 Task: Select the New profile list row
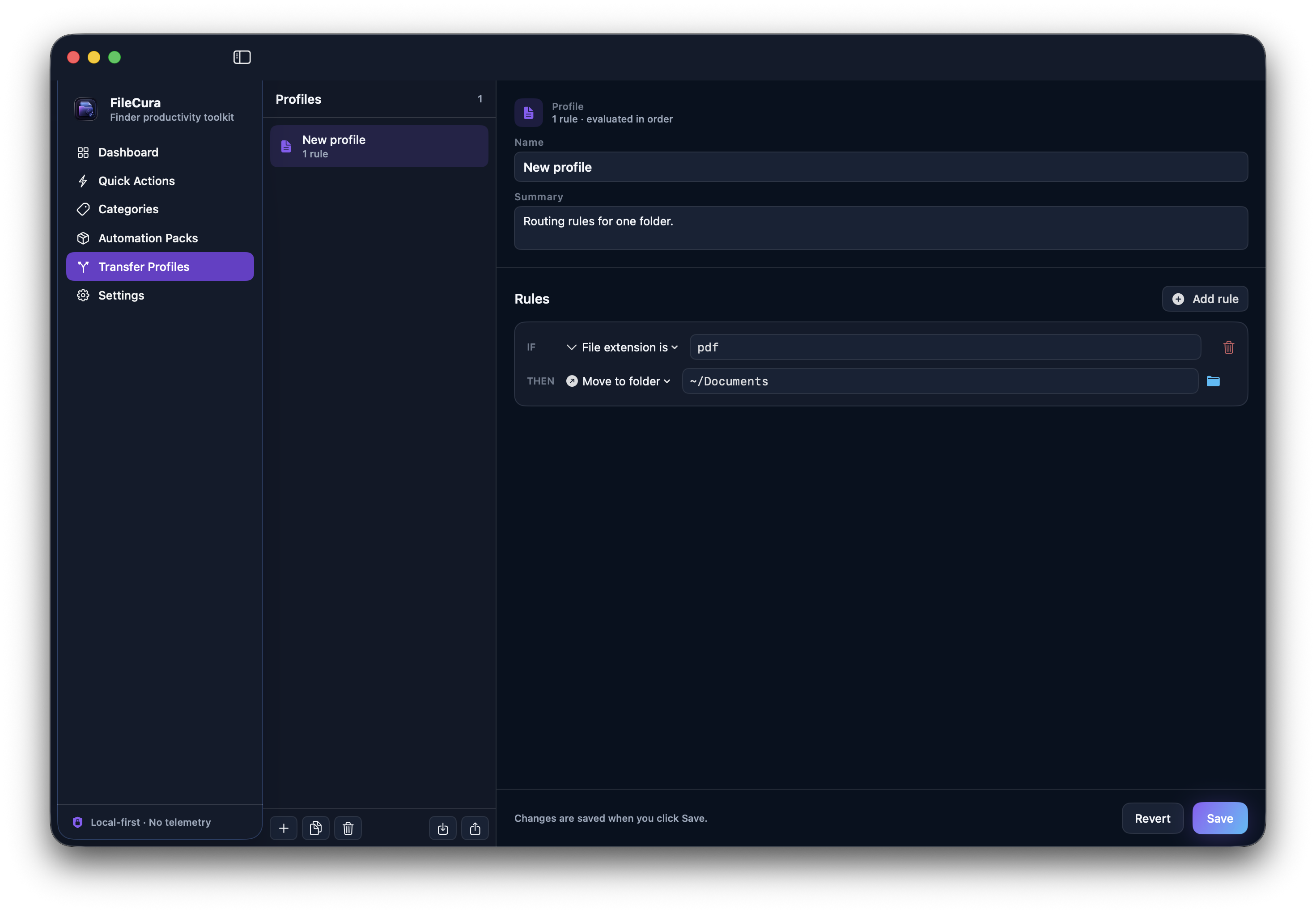[379, 147]
